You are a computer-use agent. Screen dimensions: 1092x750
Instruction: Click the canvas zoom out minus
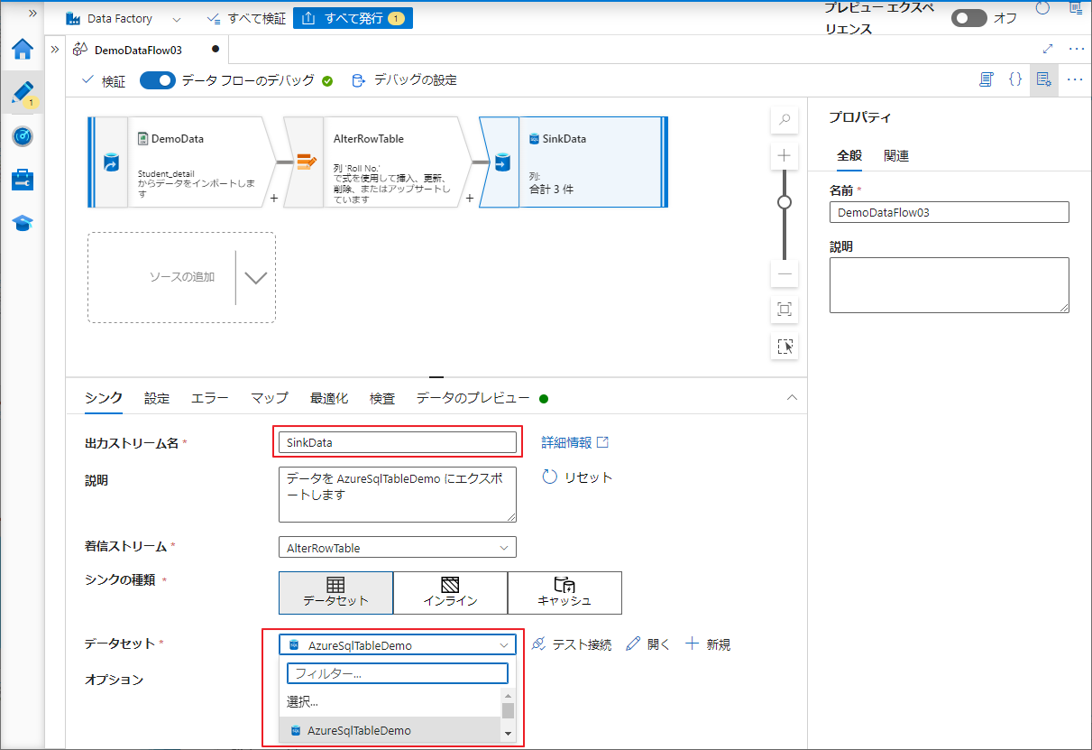pyautogui.click(x=784, y=274)
